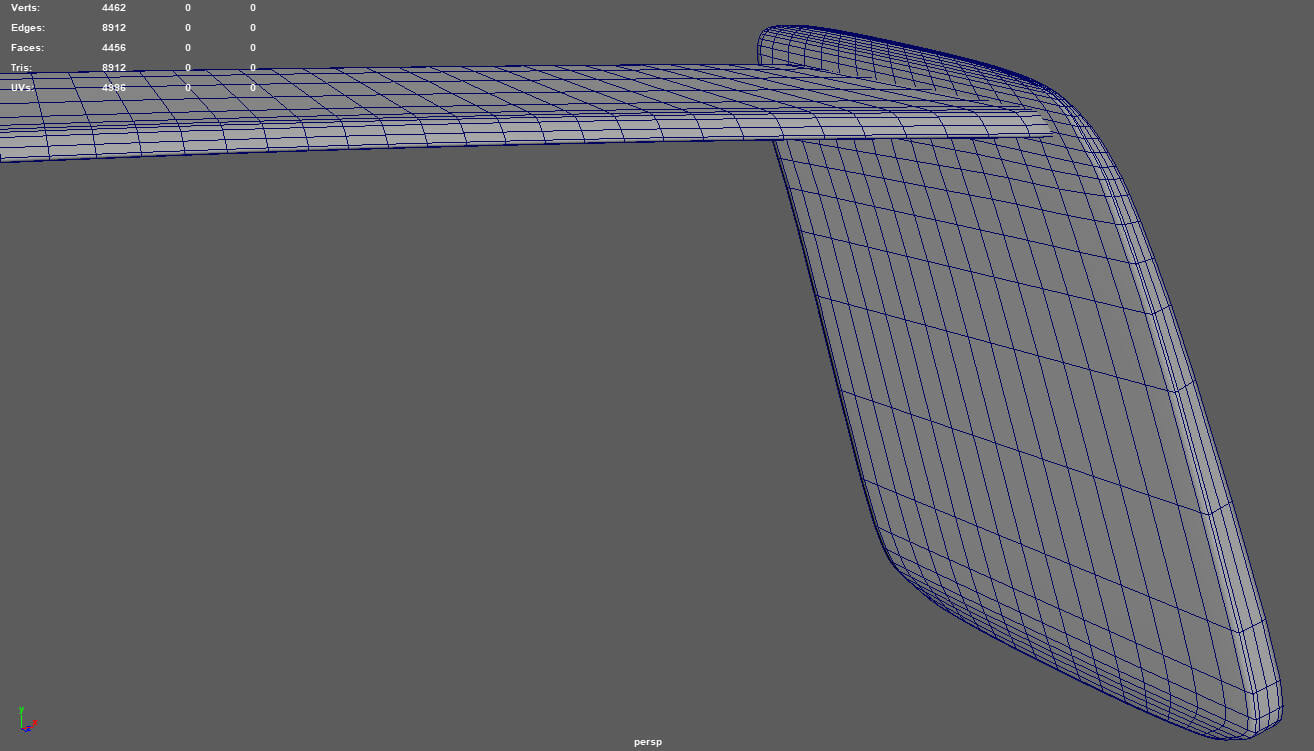Click the Faces label in the HUD
Image resolution: width=1314 pixels, height=751 pixels.
point(27,48)
